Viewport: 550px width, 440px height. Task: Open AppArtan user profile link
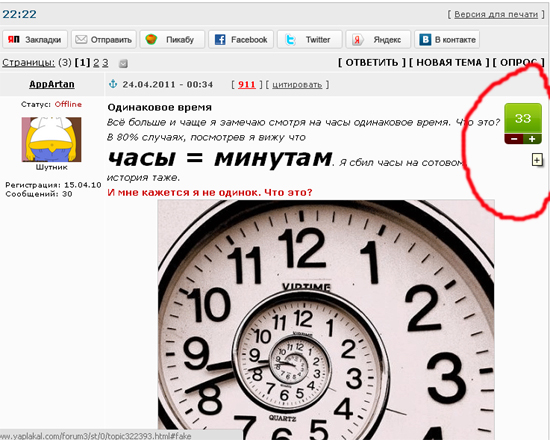[52, 84]
